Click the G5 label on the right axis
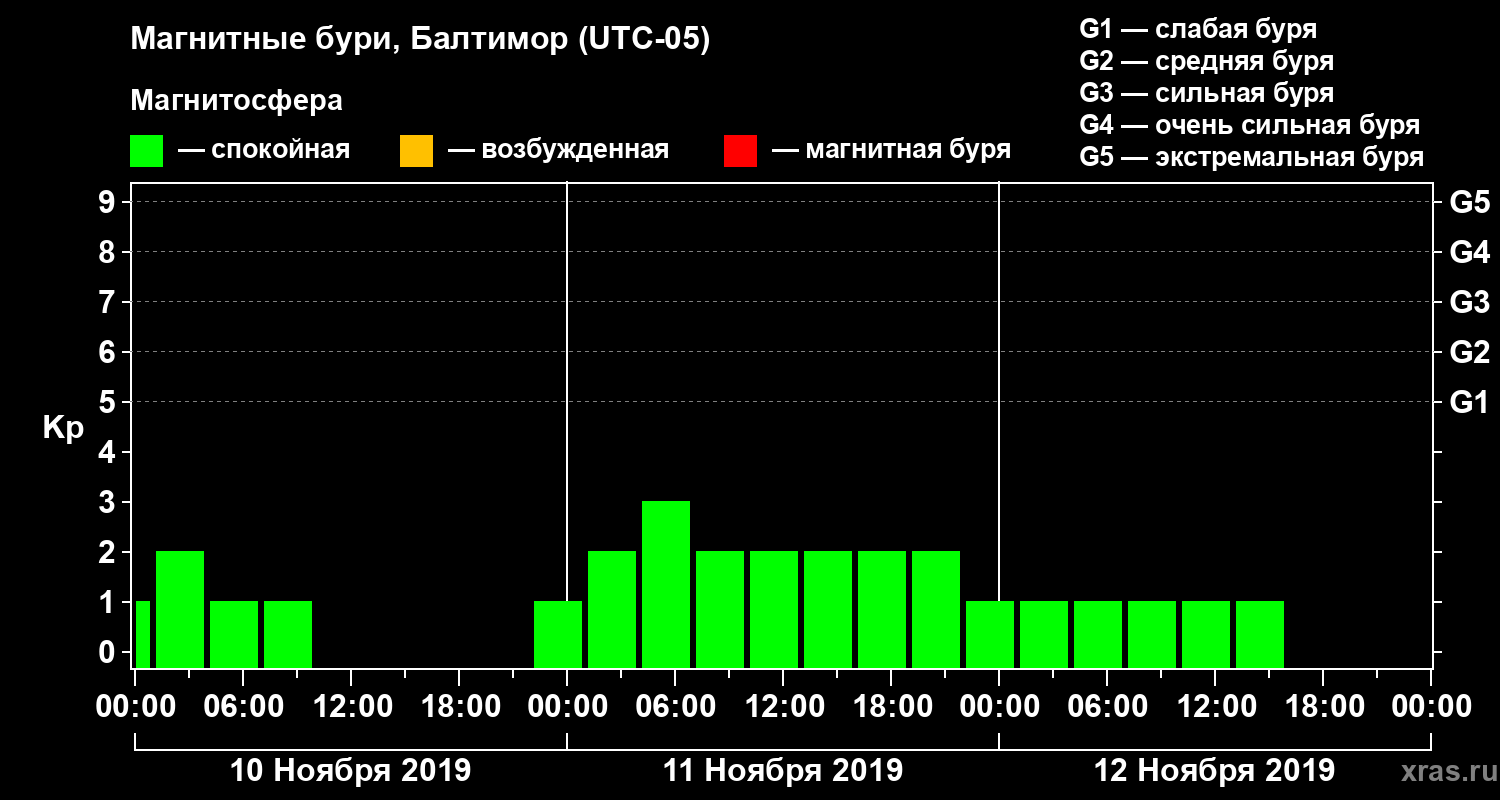The width and height of the screenshot is (1500, 800). click(1469, 202)
